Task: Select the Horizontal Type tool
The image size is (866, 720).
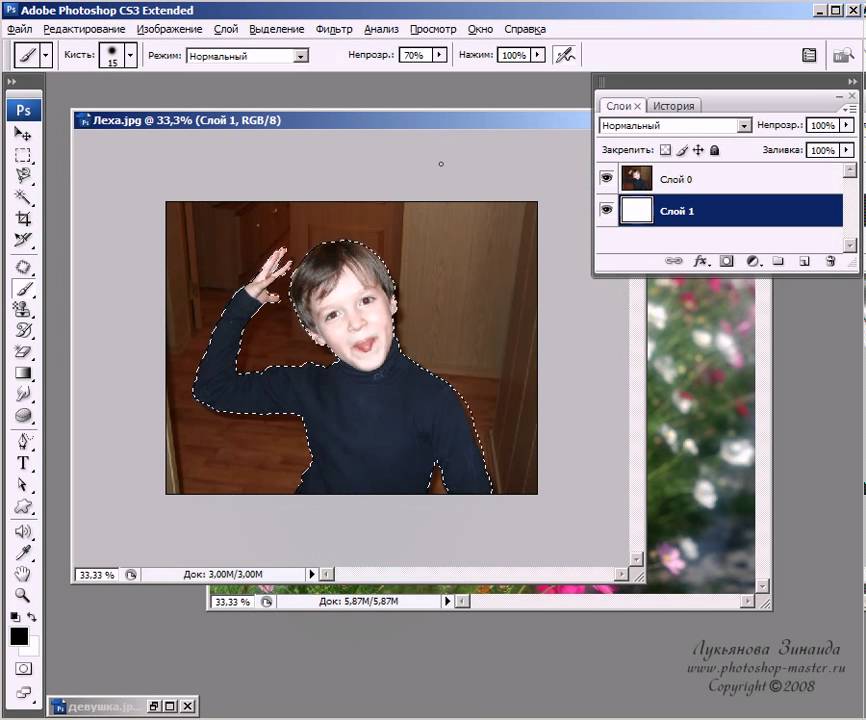Action: coord(23,464)
